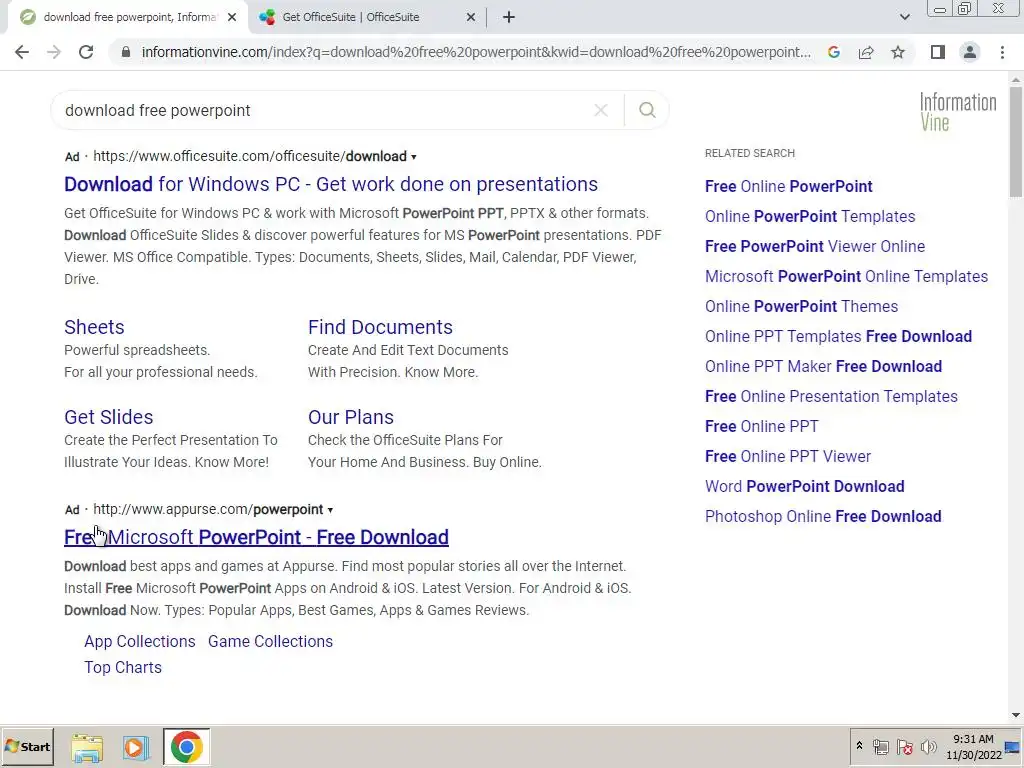Image resolution: width=1024 pixels, height=768 pixels.
Task: Bookmark this page with star icon
Action: tap(898, 52)
